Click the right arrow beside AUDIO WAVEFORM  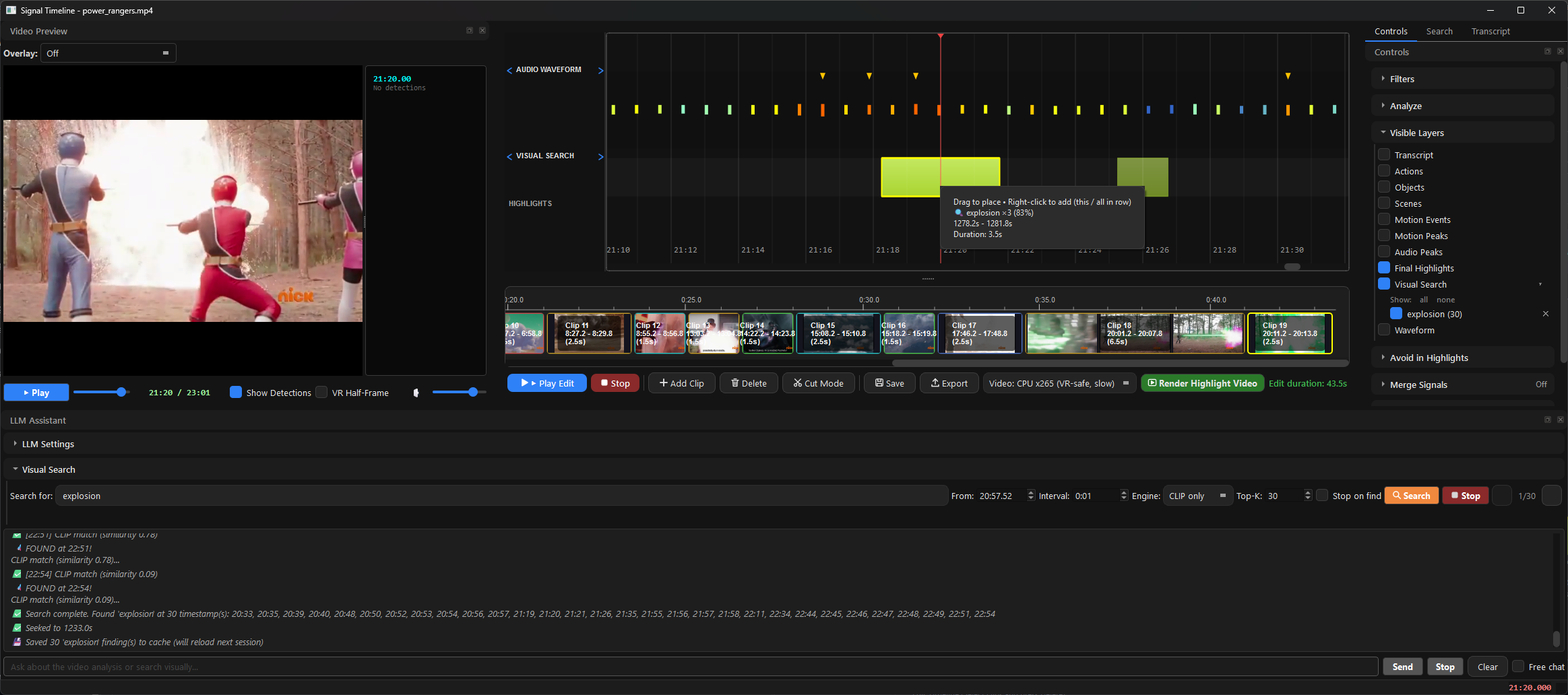(601, 70)
